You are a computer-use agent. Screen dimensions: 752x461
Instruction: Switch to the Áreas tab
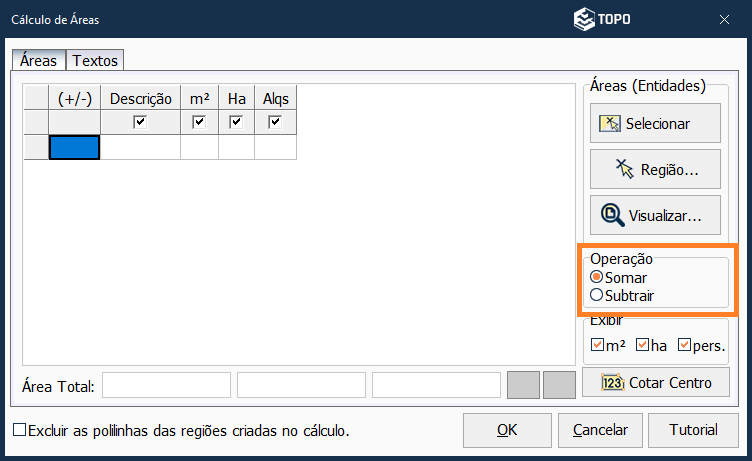click(39, 61)
